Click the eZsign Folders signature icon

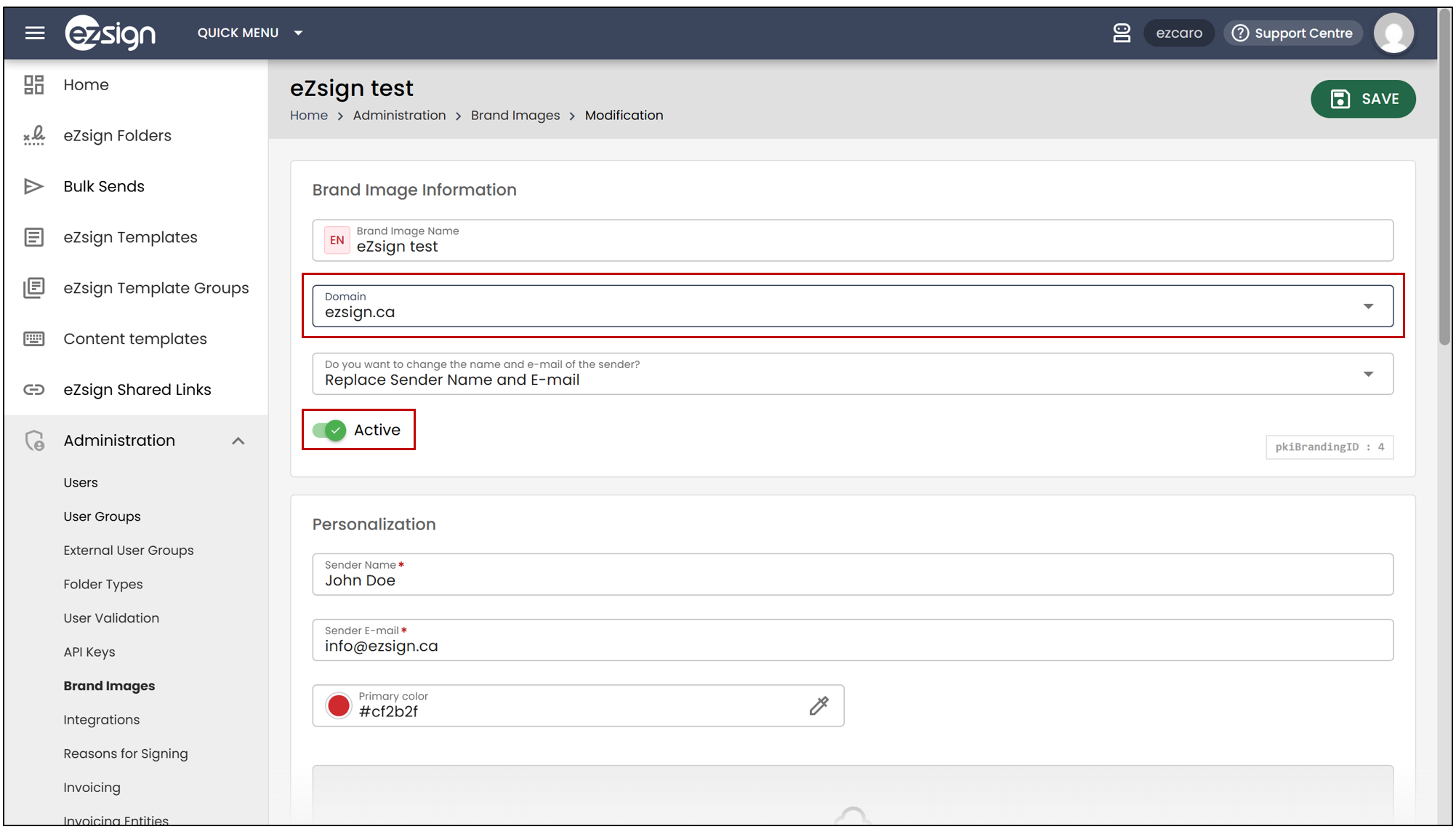point(34,135)
